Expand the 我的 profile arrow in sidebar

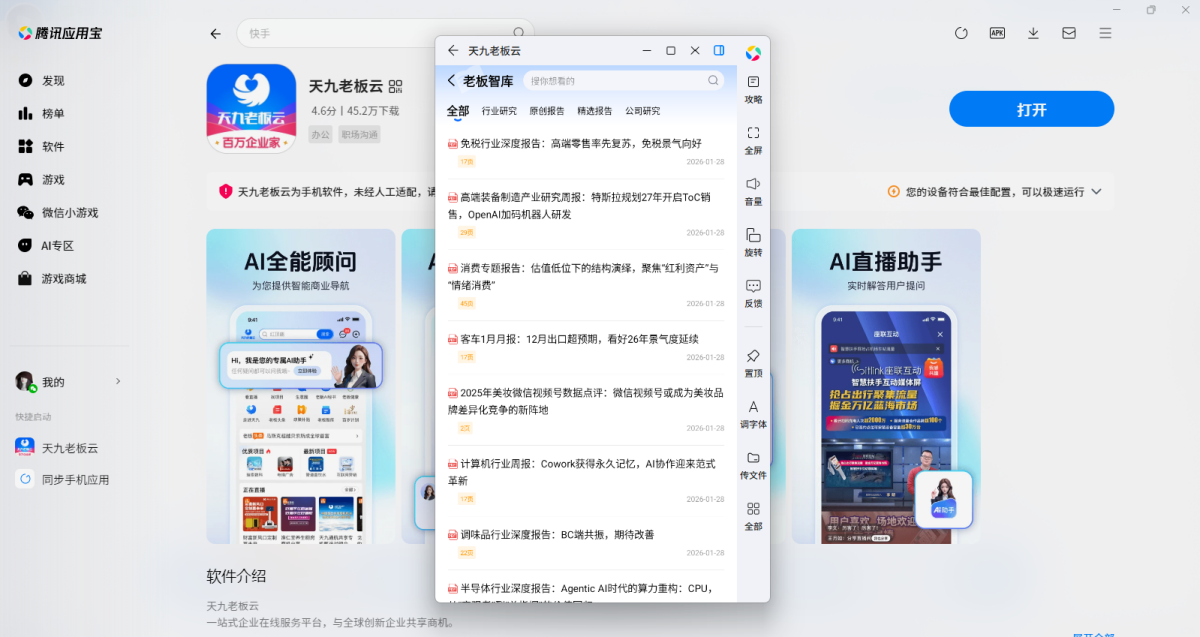click(118, 381)
